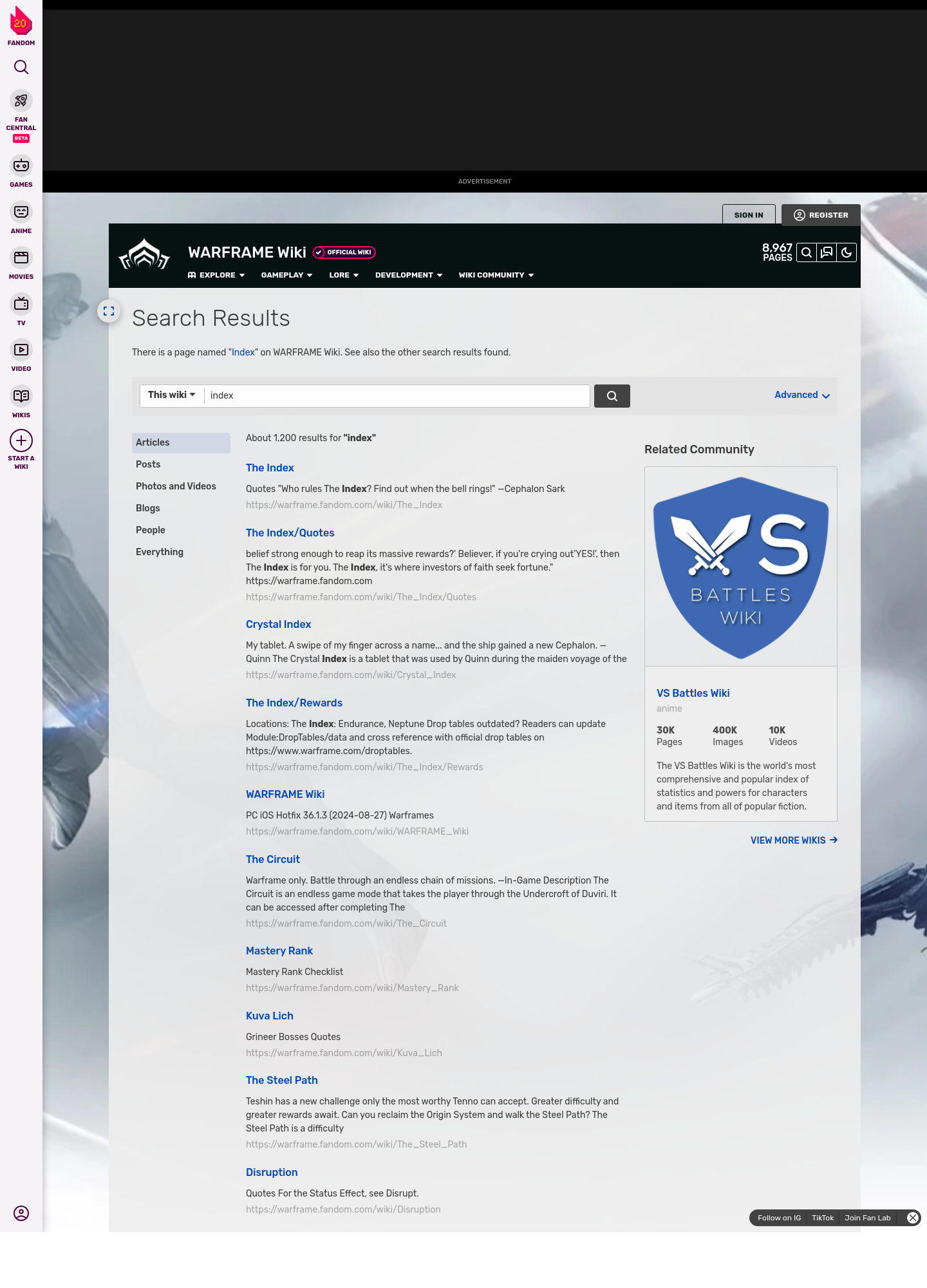Submit search with magnifier button
927x1288 pixels.
pyautogui.click(x=612, y=396)
